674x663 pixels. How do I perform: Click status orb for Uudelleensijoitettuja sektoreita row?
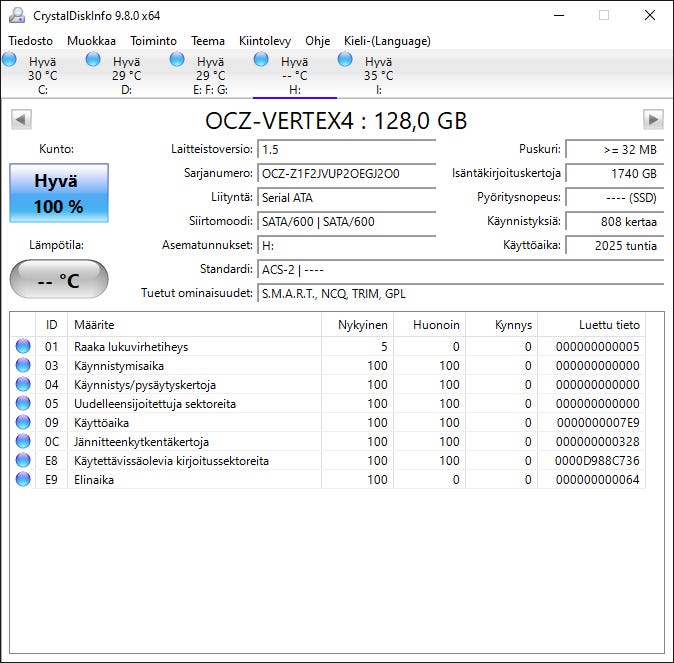pyautogui.click(x=23, y=403)
